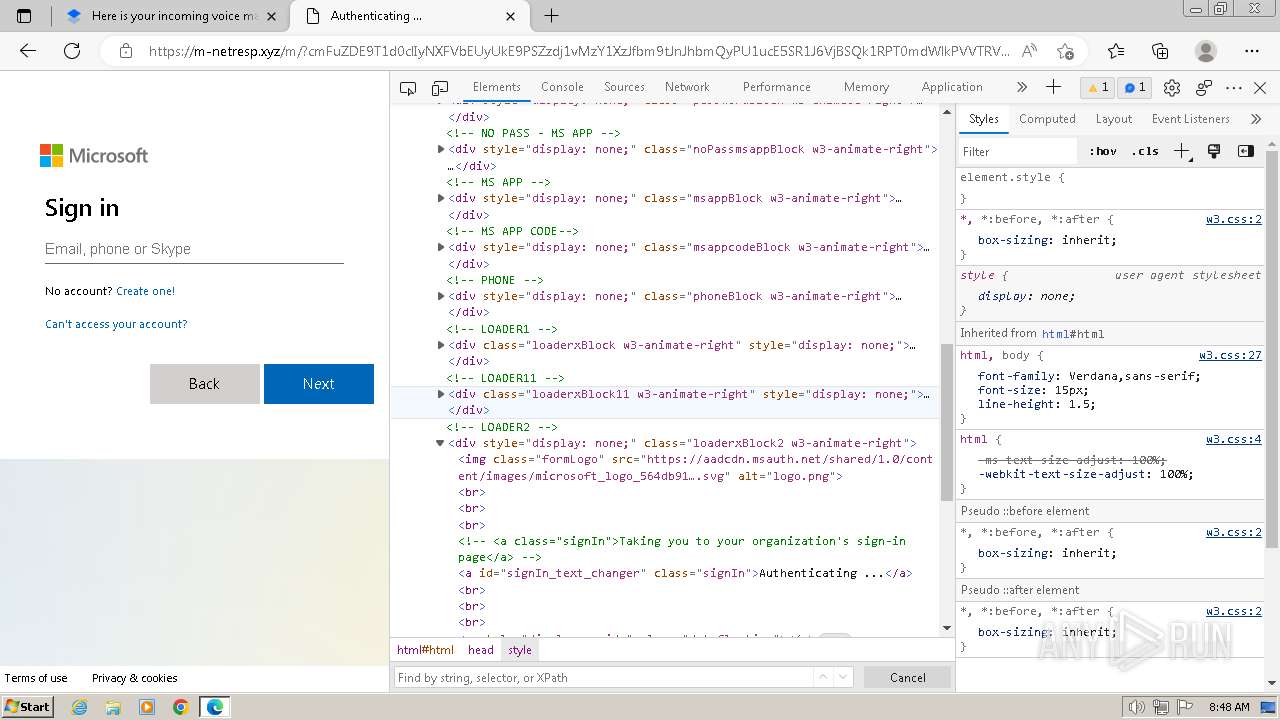Open DevTools settings gear
This screenshot has width=1280, height=720.
(1172, 88)
